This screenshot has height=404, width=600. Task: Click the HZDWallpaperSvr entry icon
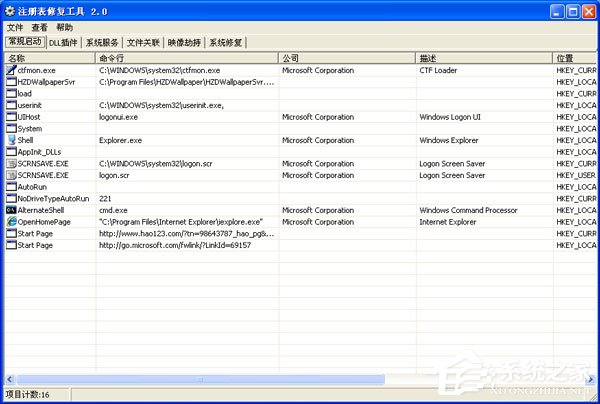(x=11, y=82)
